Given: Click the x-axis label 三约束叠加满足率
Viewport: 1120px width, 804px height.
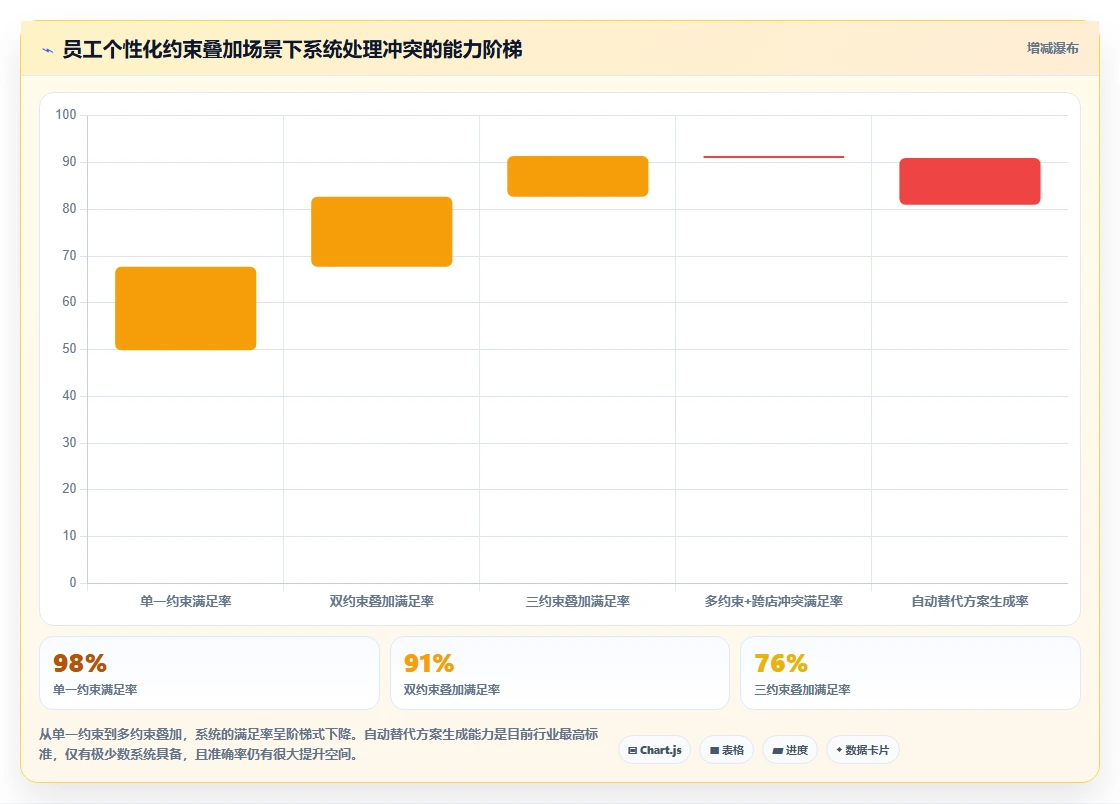Looking at the screenshot, I should pos(578,601).
